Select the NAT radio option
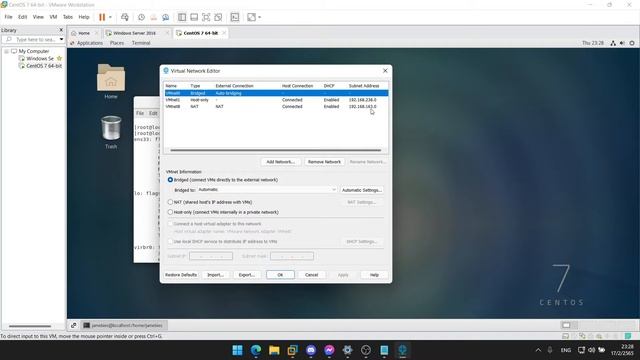640x360 pixels. pyautogui.click(x=170, y=202)
